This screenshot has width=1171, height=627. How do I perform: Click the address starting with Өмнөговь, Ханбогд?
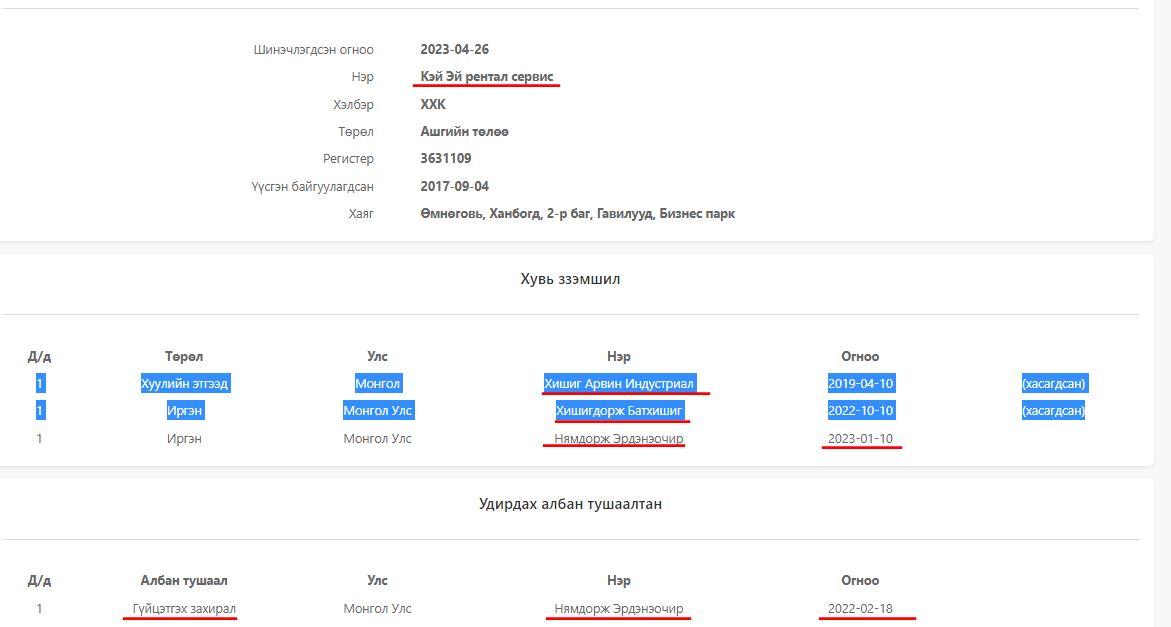pyautogui.click(x=578, y=213)
